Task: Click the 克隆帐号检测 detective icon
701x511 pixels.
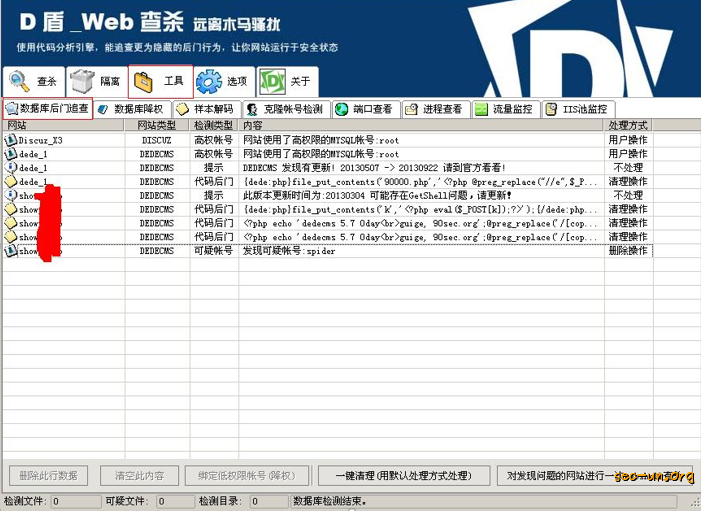Action: point(252,110)
